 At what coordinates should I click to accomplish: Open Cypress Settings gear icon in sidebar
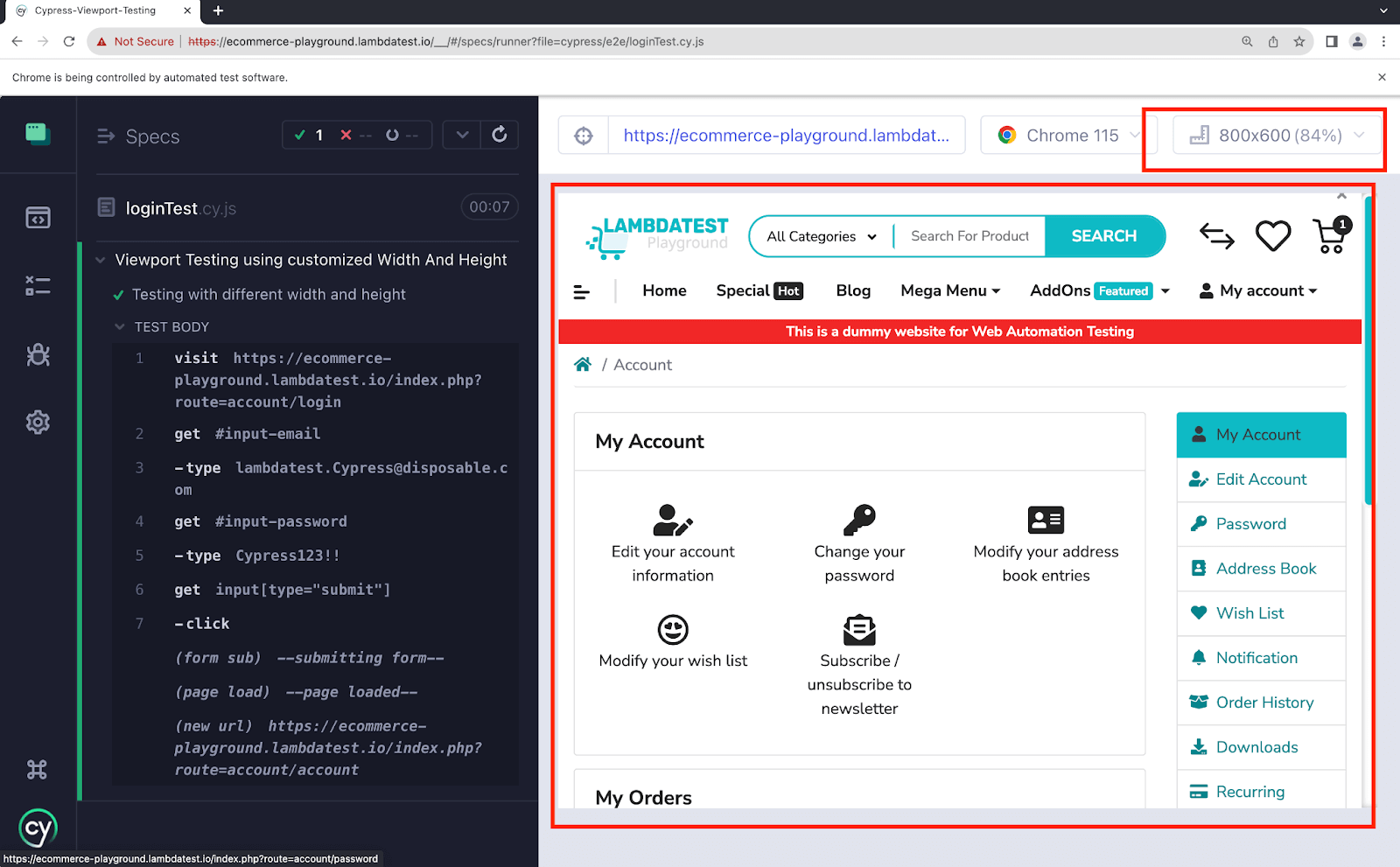(x=38, y=423)
